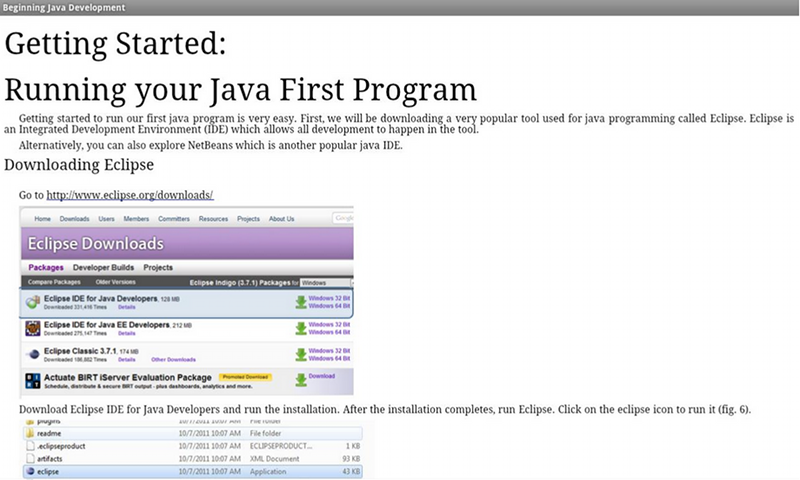
Task: Click the Eclipse IDE for Java Developers package icon
Action: 33,302
